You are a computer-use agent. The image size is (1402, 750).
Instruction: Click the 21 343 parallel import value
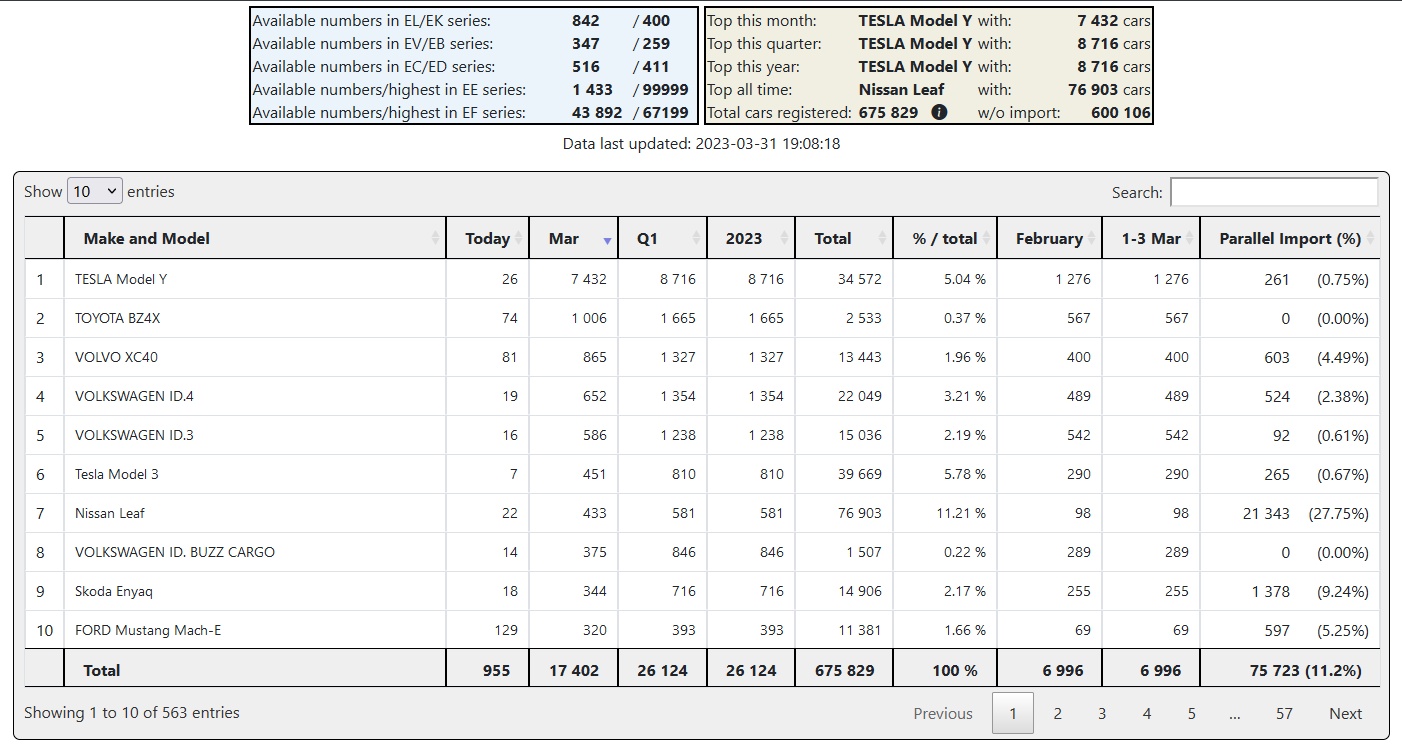[1266, 513]
